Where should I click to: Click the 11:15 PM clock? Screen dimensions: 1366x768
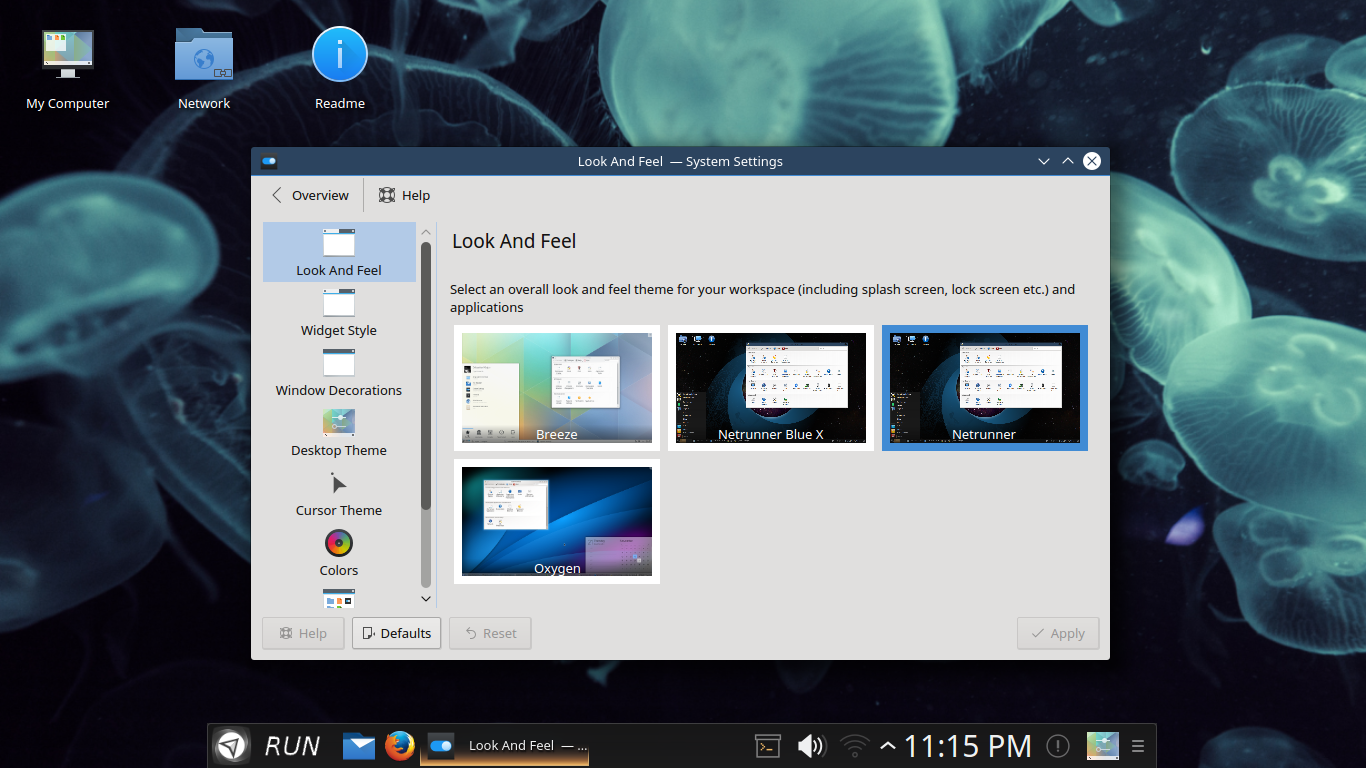point(968,746)
